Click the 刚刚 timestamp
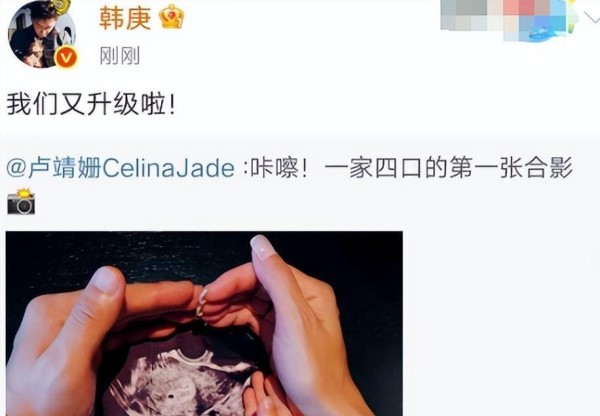The image size is (600, 416). (x=119, y=56)
